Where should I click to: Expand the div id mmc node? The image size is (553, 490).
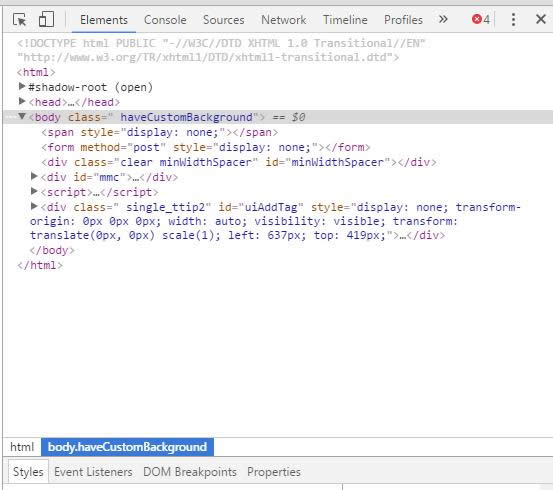click(34, 176)
